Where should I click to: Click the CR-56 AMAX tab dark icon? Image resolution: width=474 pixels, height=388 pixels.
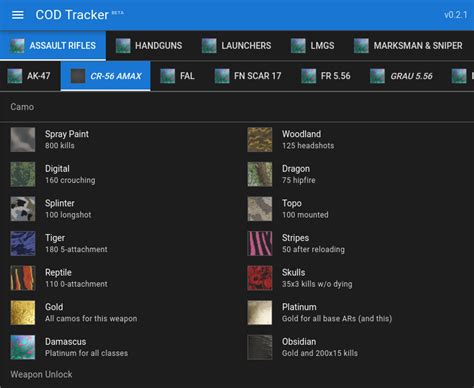pos(78,76)
